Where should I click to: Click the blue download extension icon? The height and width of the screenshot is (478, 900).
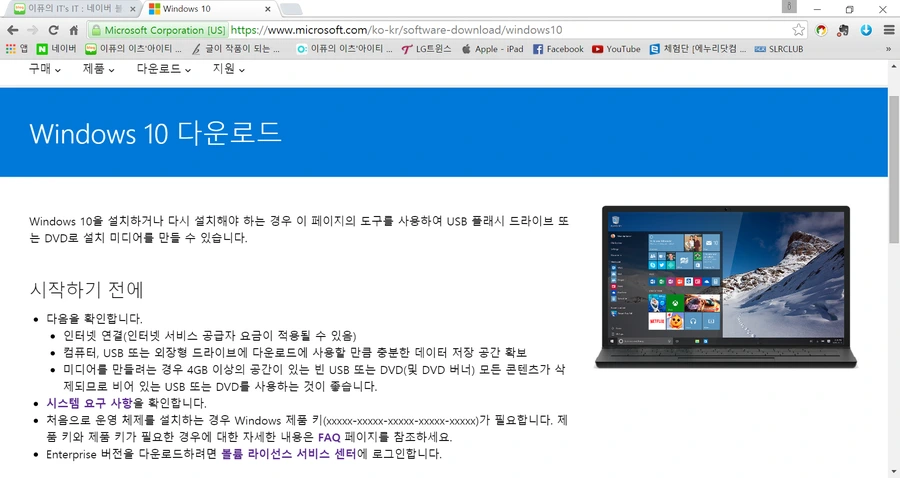(866, 30)
